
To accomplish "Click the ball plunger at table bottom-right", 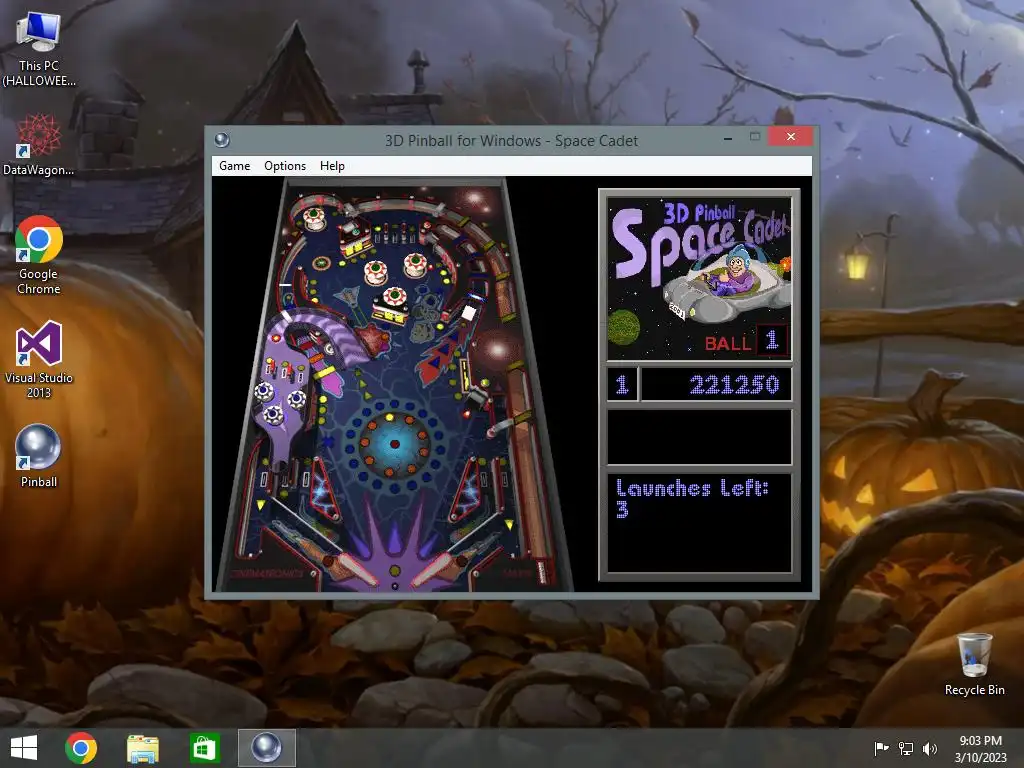I will coord(541,571).
